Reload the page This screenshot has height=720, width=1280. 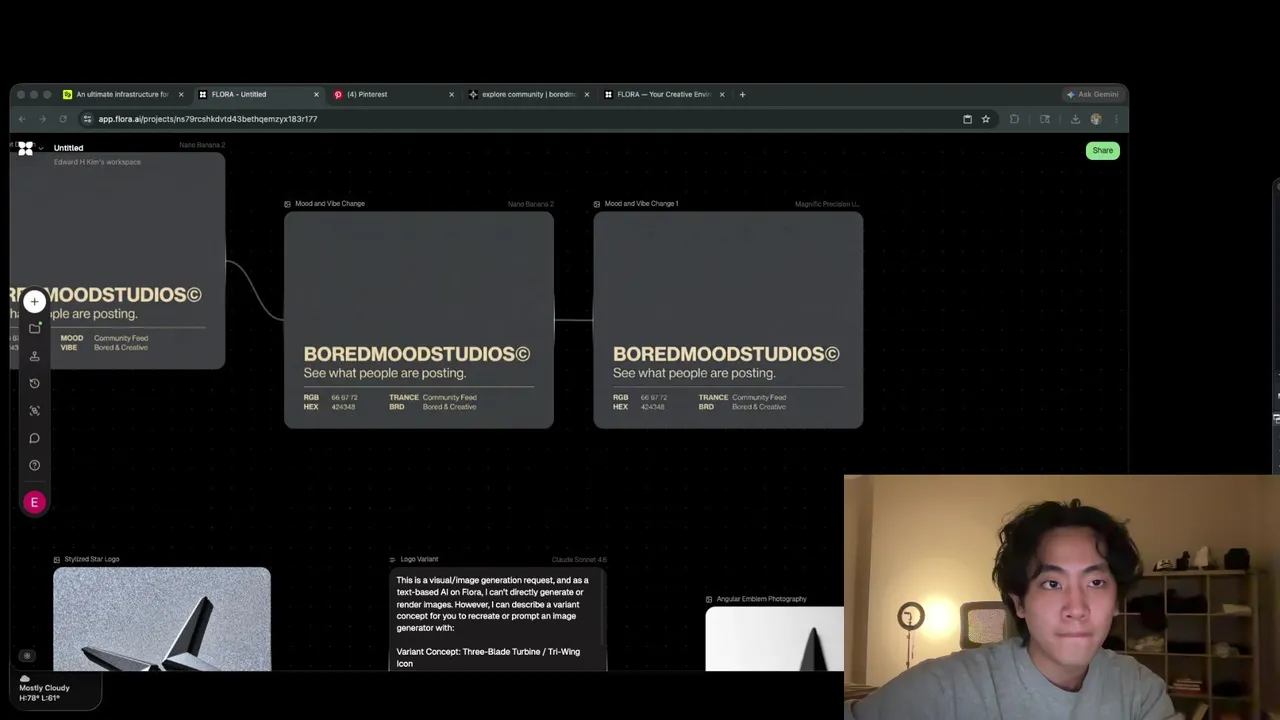62,119
